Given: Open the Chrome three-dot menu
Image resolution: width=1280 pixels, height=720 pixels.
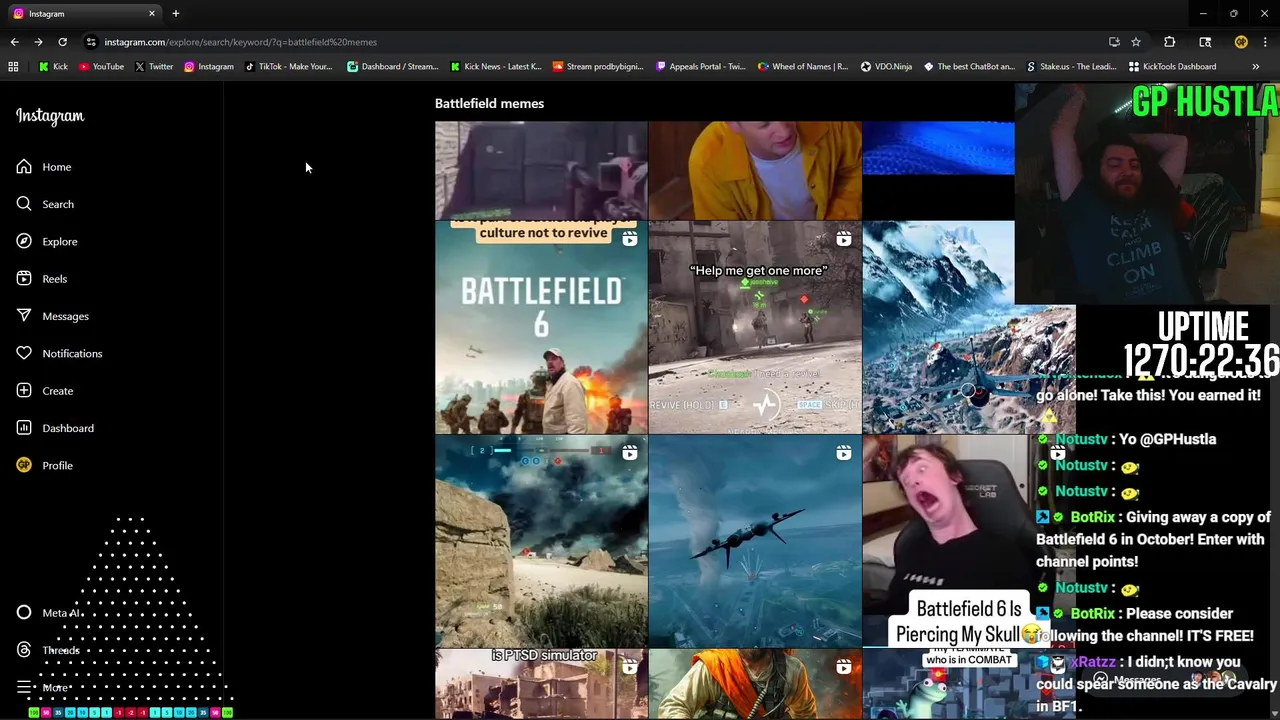Looking at the screenshot, I should [x=1266, y=42].
